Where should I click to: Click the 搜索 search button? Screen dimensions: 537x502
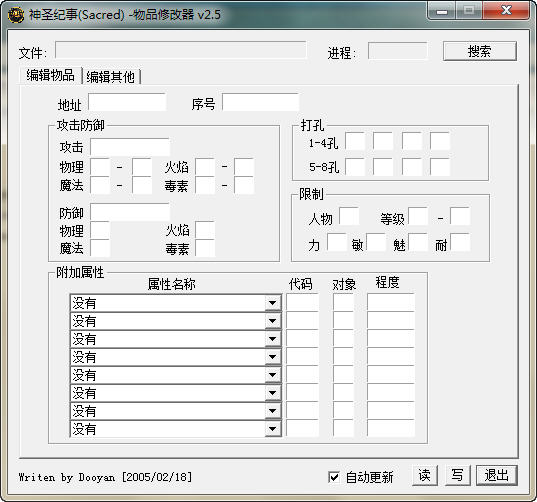click(x=479, y=51)
